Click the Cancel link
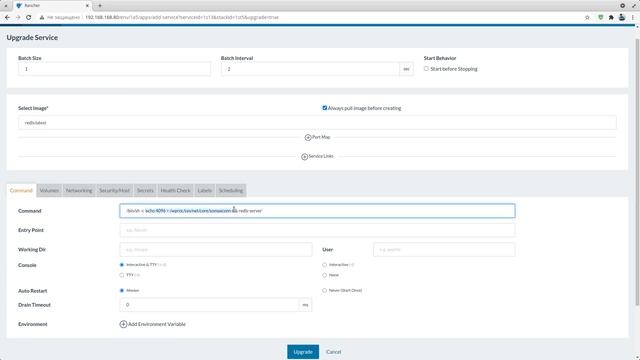The image size is (640, 360). tap(333, 352)
